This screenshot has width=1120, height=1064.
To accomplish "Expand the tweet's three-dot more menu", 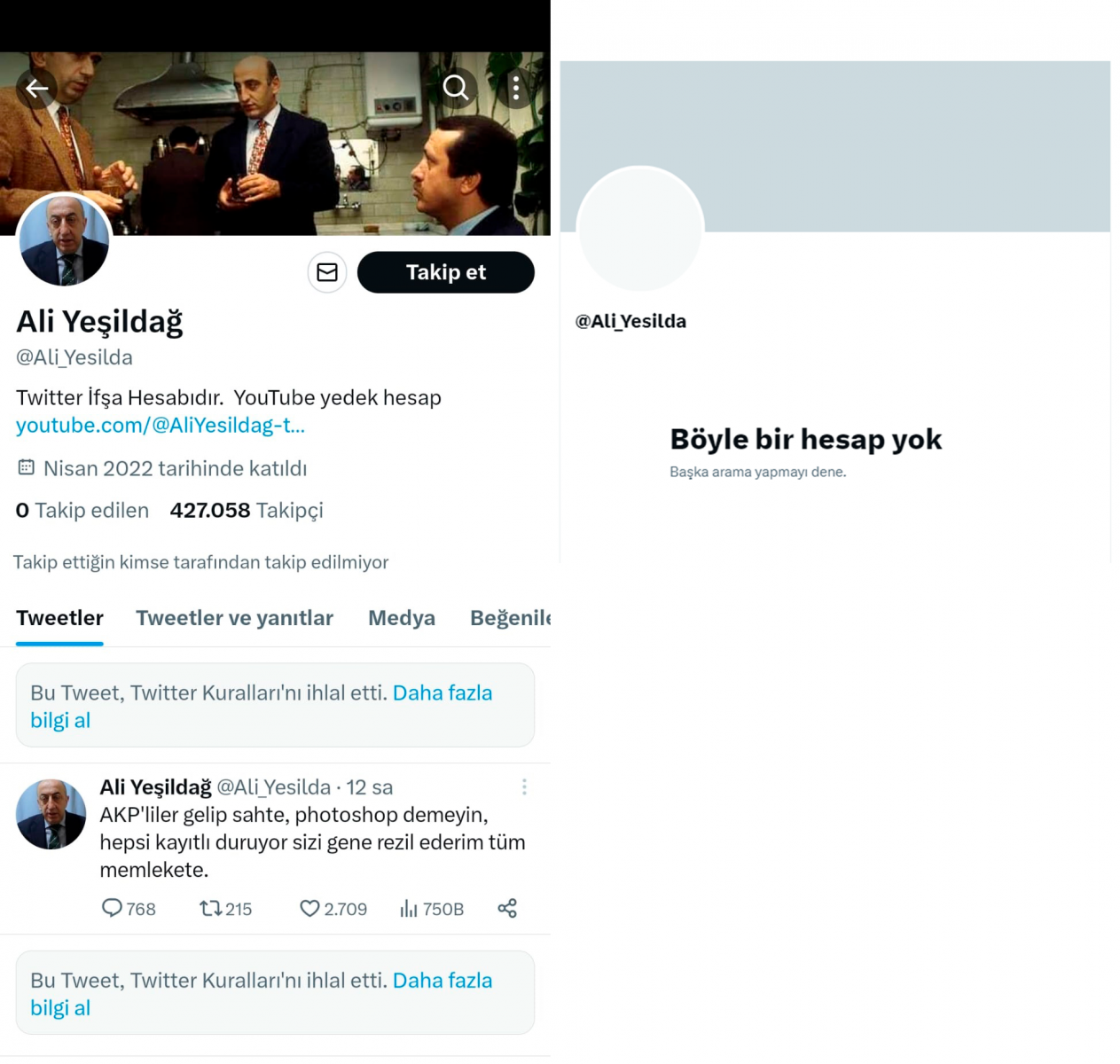I will coord(524,787).
